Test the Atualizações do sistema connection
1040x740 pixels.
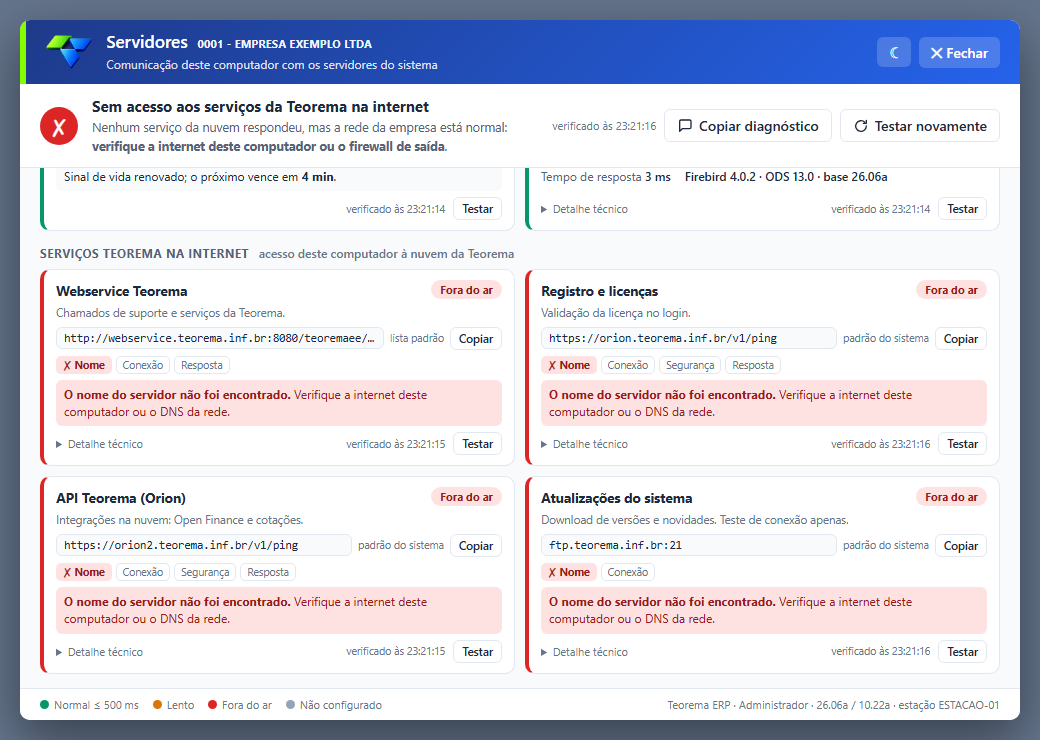click(962, 652)
